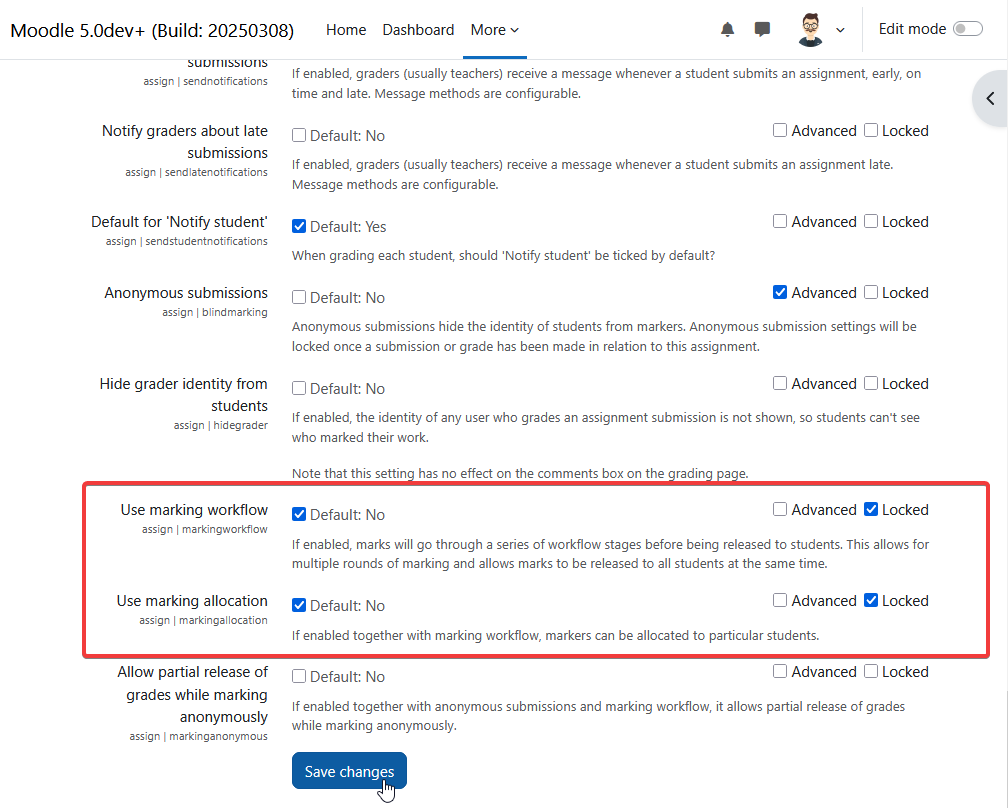Tick Advanced for Hide grader identity
The image size is (1008, 808).
point(780,383)
